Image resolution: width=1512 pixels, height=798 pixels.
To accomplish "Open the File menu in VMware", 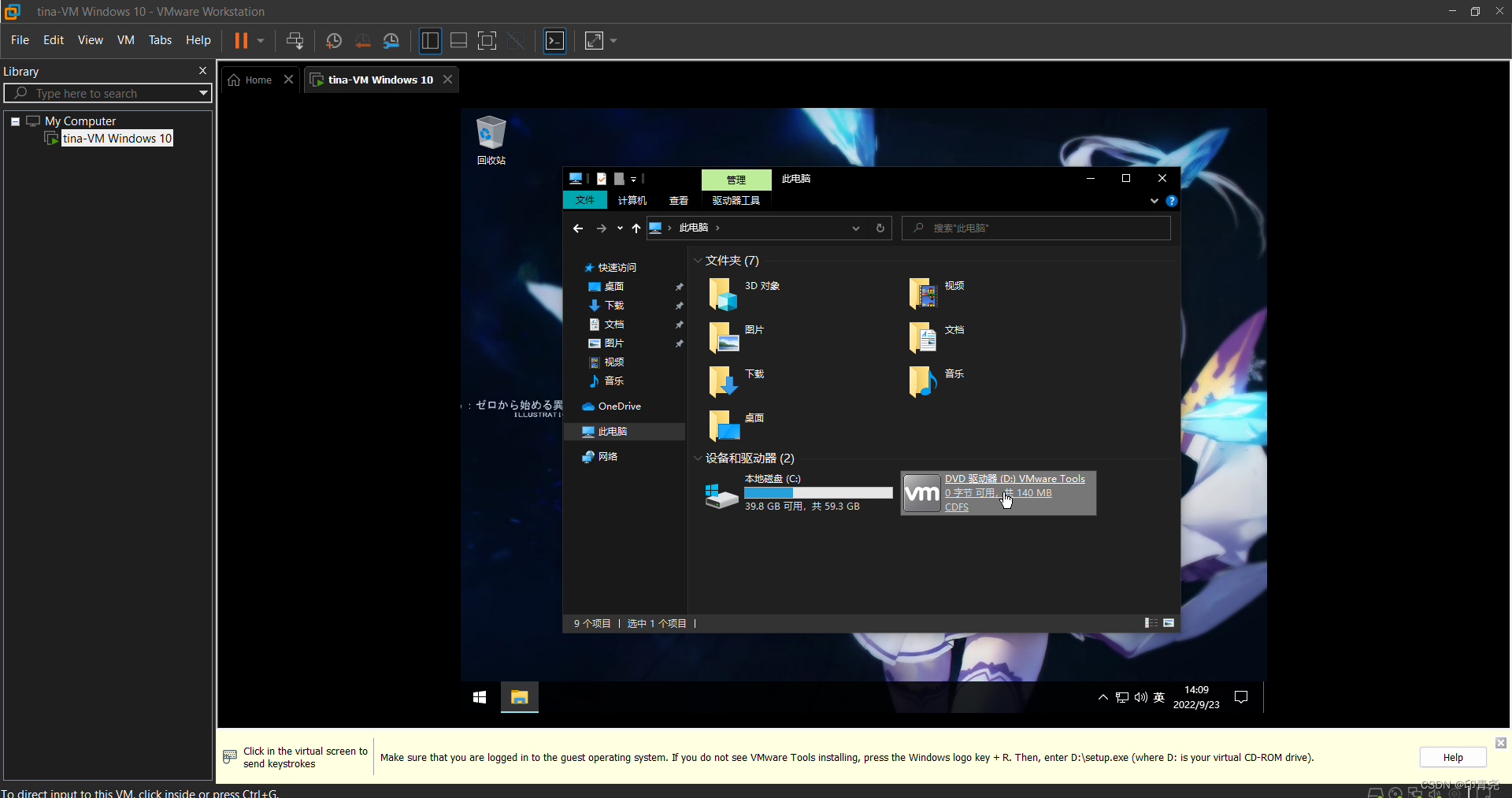I will 20,40.
